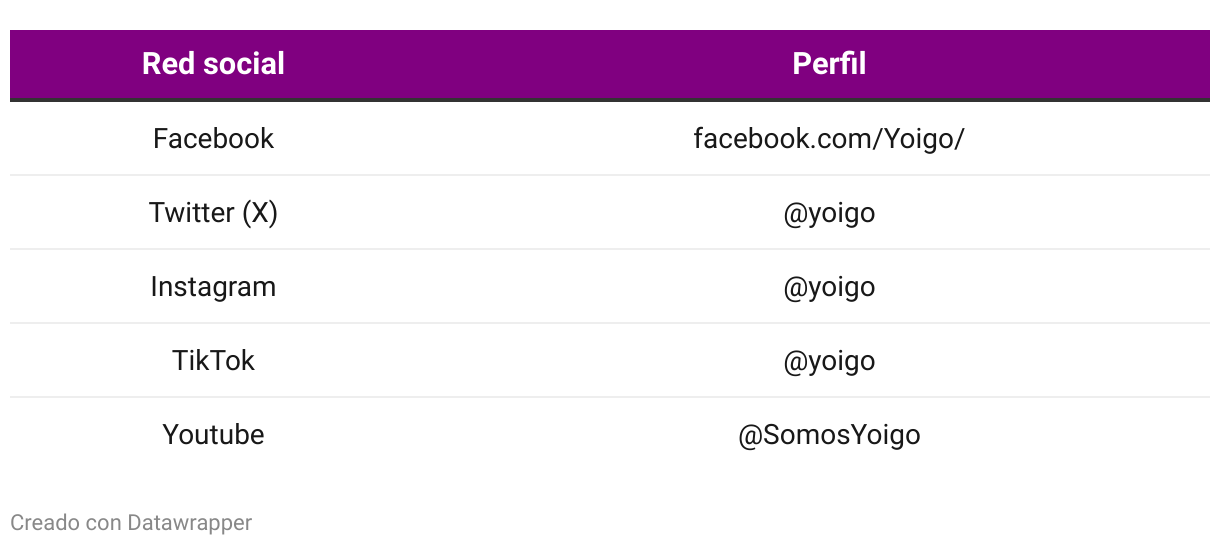Select the Twitter (X) cell
This screenshot has width=1220, height=546.
tap(213, 212)
